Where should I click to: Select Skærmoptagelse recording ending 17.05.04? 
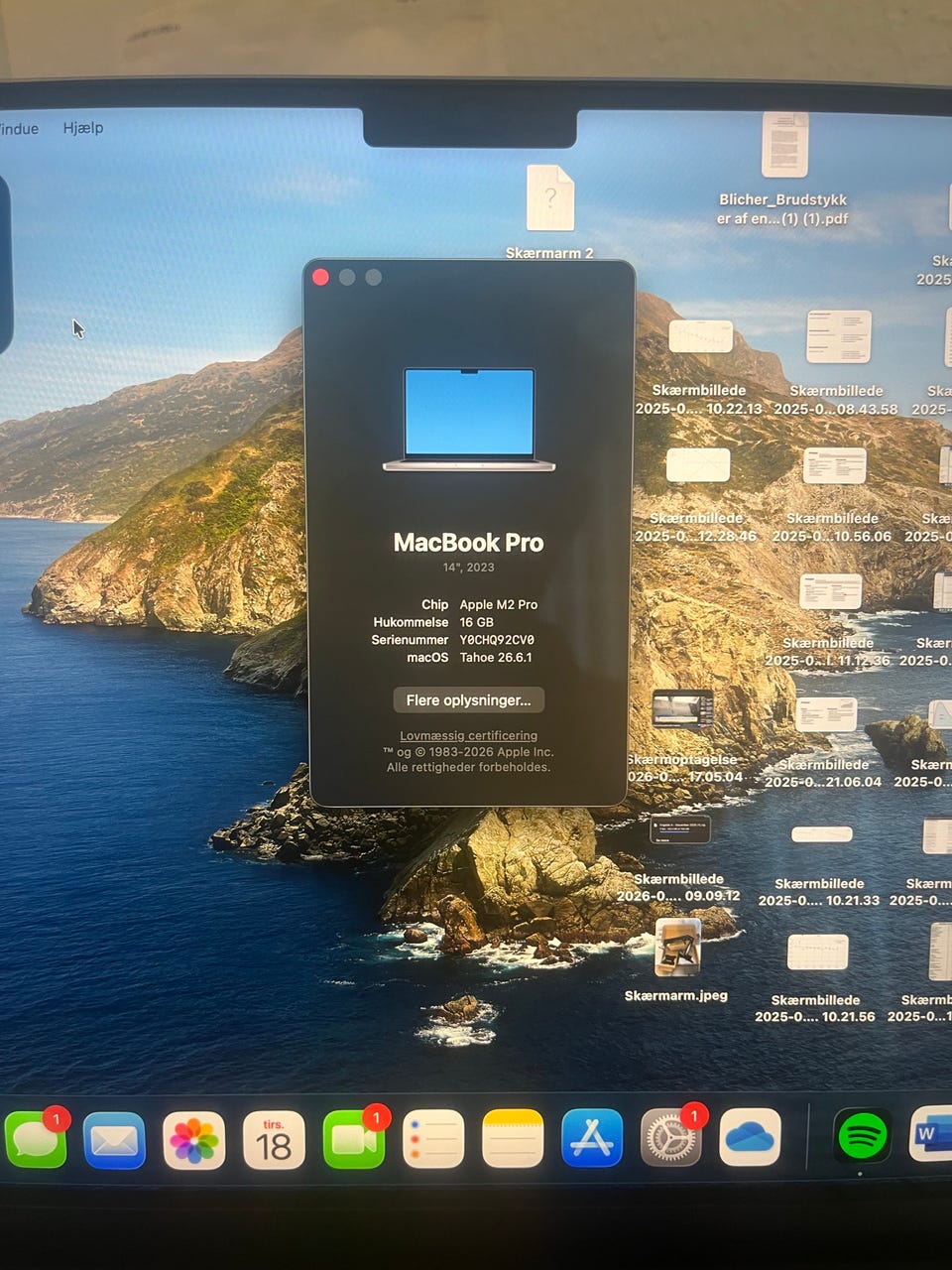[x=682, y=709]
